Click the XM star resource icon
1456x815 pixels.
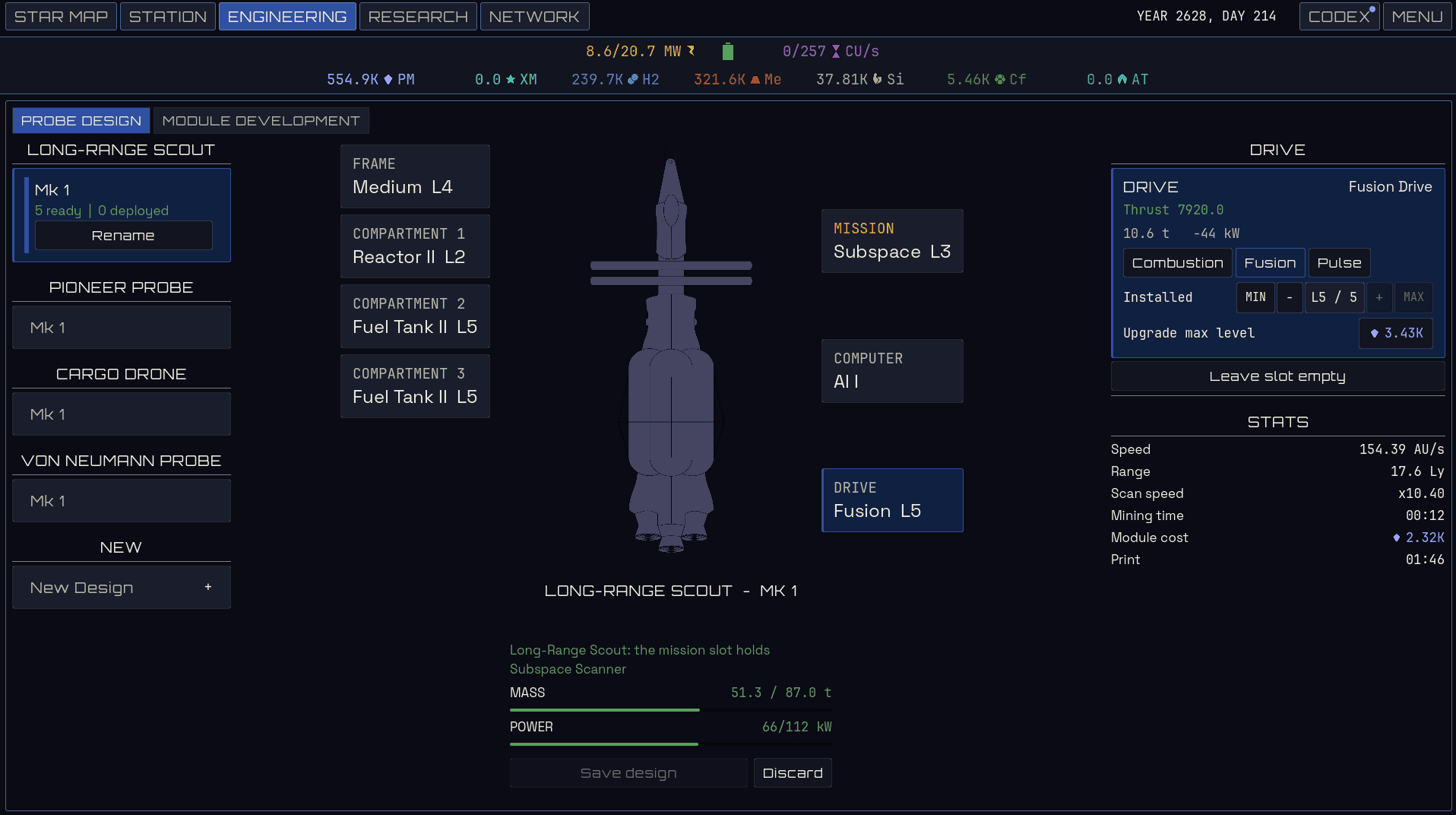(511, 79)
